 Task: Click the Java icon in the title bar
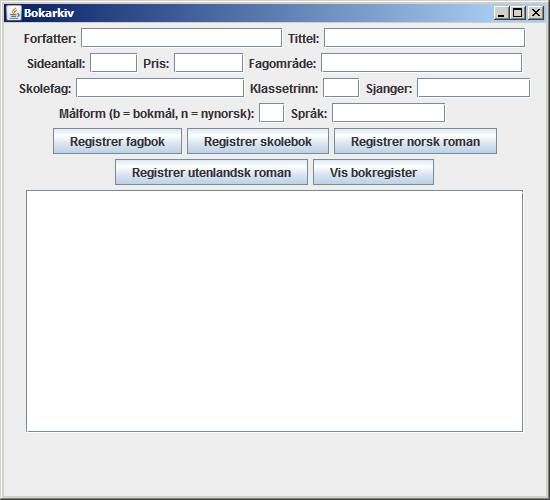click(14, 13)
